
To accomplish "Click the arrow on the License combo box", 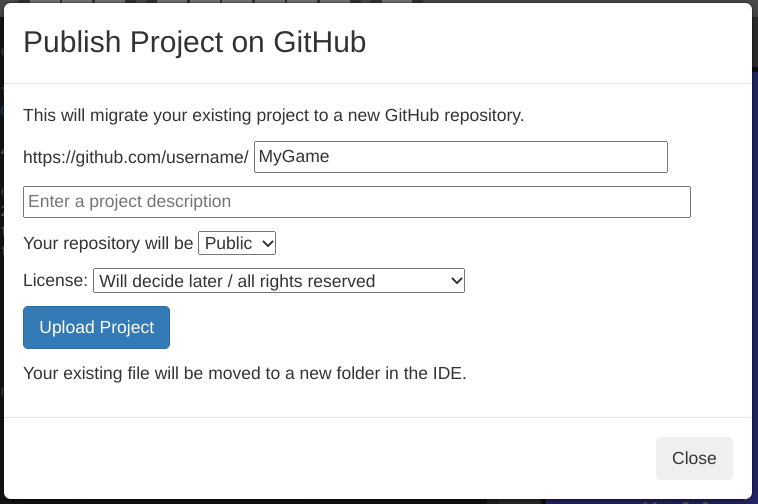I will (456, 281).
